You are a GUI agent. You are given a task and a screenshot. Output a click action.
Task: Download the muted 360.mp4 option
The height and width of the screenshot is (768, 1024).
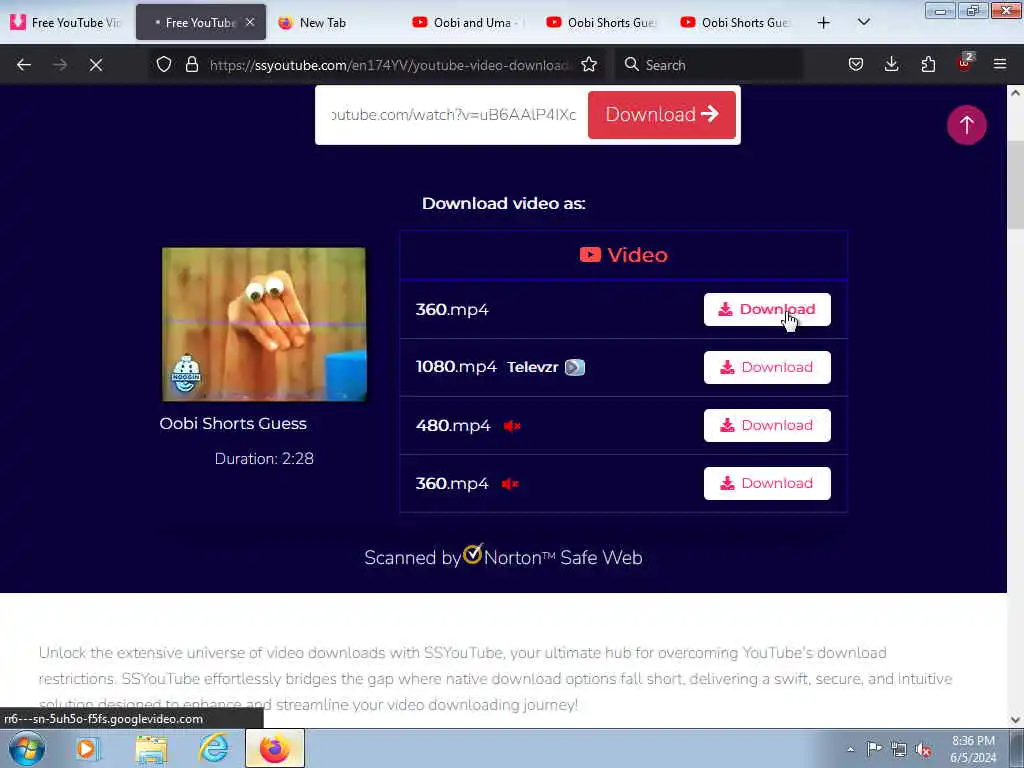click(767, 483)
